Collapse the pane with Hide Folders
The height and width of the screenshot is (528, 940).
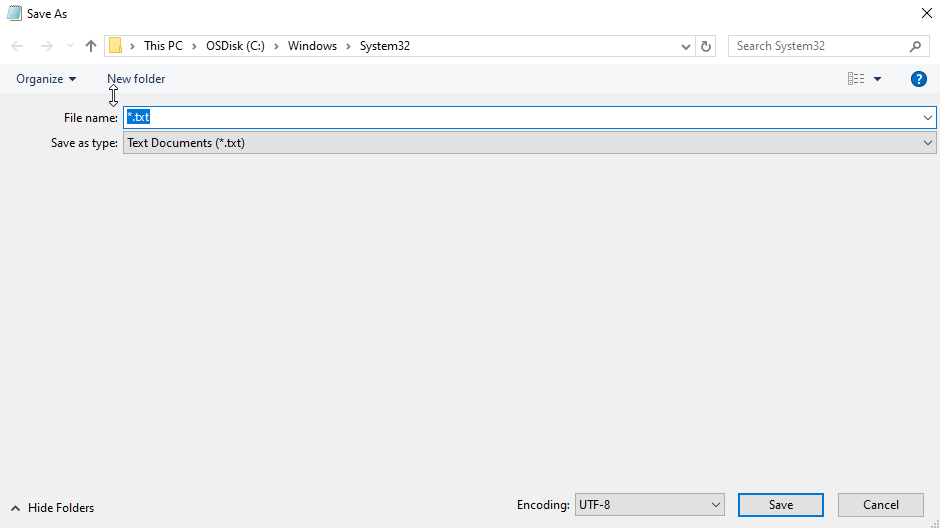(52, 508)
